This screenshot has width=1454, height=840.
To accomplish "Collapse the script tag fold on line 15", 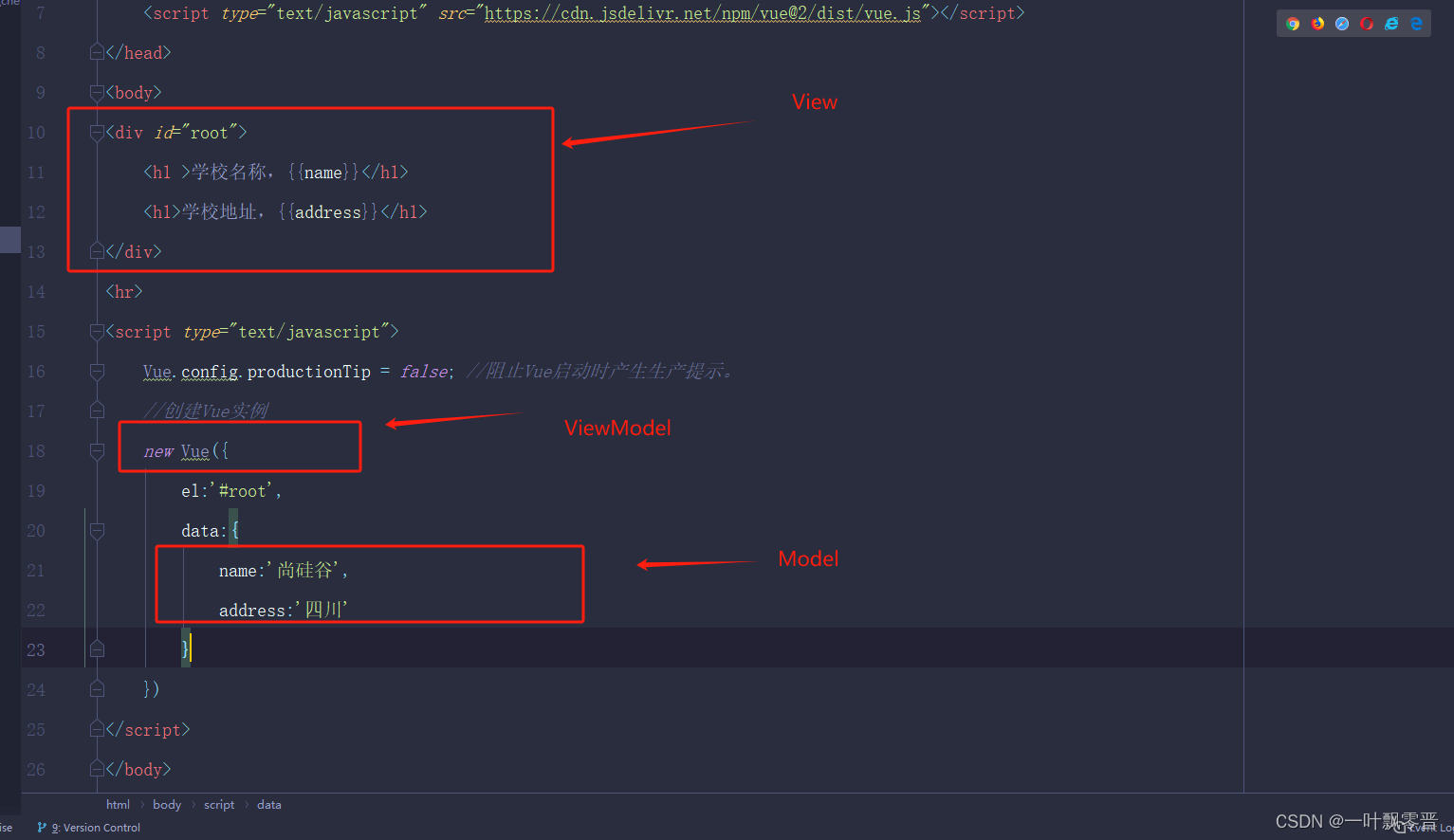I will pos(97,331).
